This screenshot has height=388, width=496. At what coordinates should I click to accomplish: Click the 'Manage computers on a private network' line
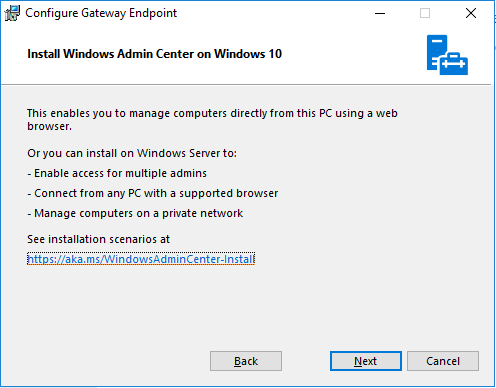point(135,213)
